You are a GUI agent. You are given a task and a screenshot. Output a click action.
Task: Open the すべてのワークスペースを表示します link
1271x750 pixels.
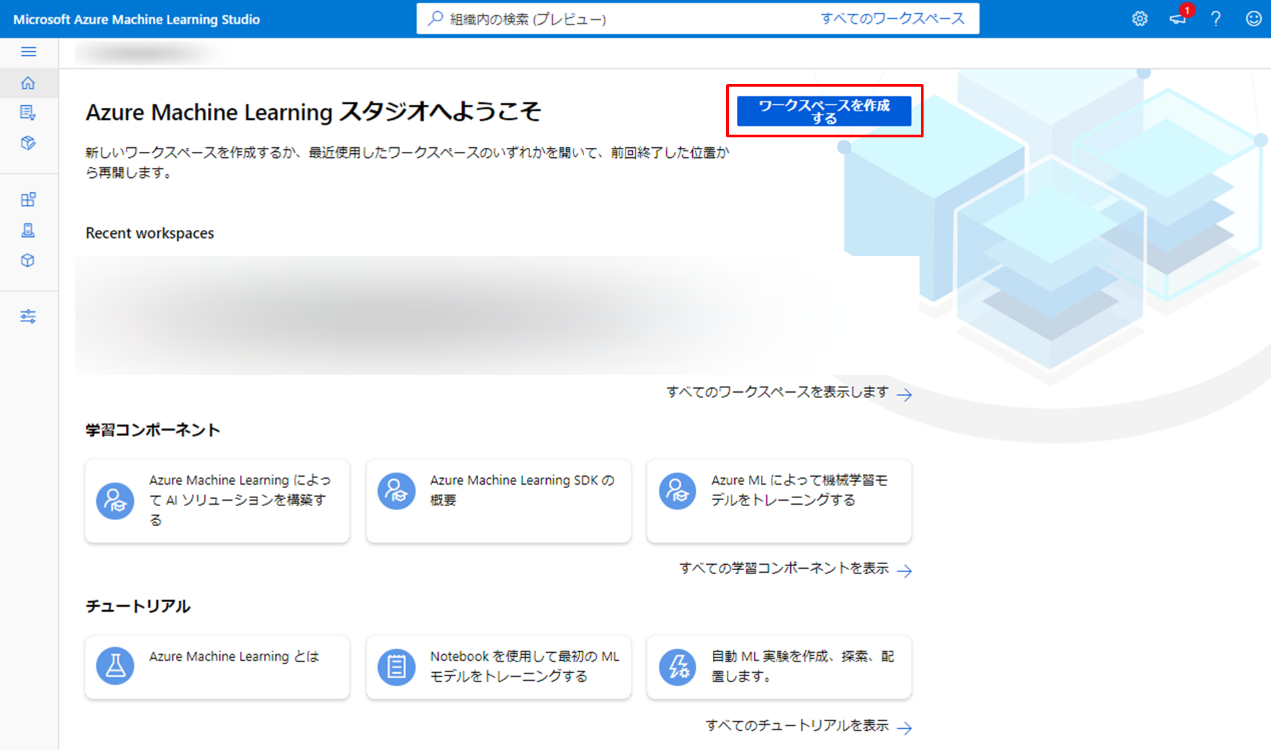point(778,392)
